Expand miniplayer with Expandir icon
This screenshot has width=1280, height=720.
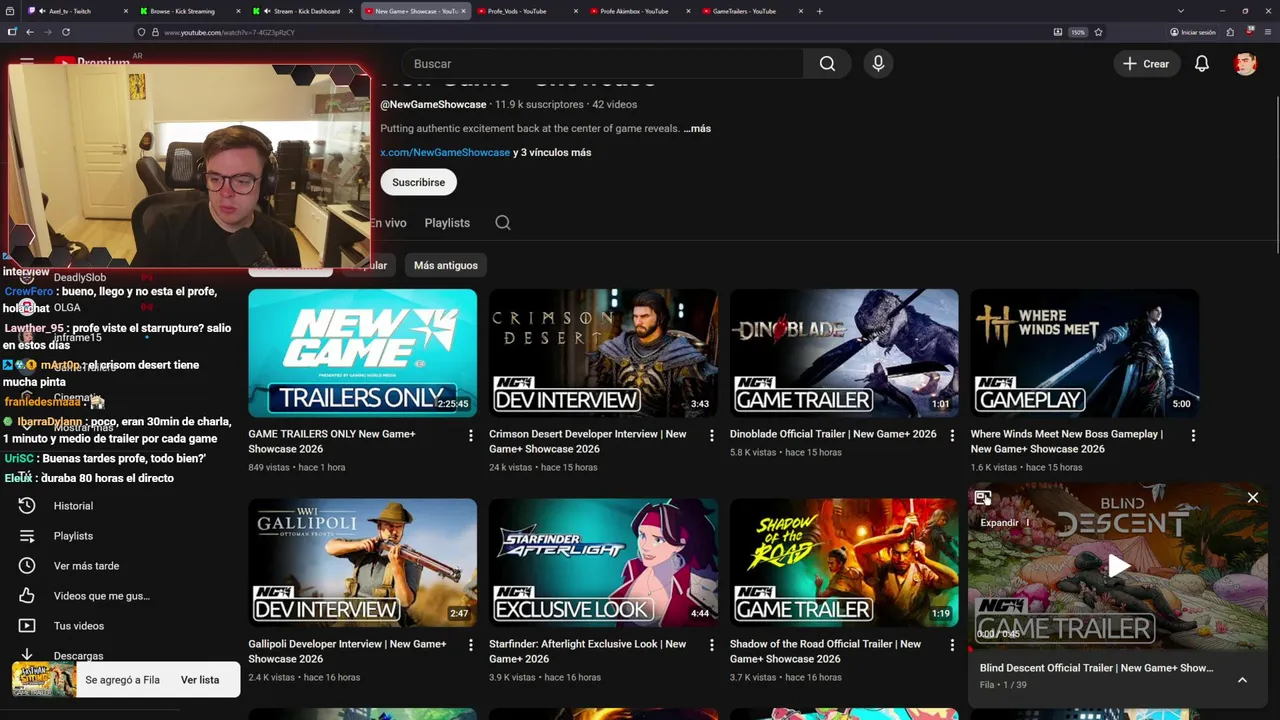(x=983, y=498)
